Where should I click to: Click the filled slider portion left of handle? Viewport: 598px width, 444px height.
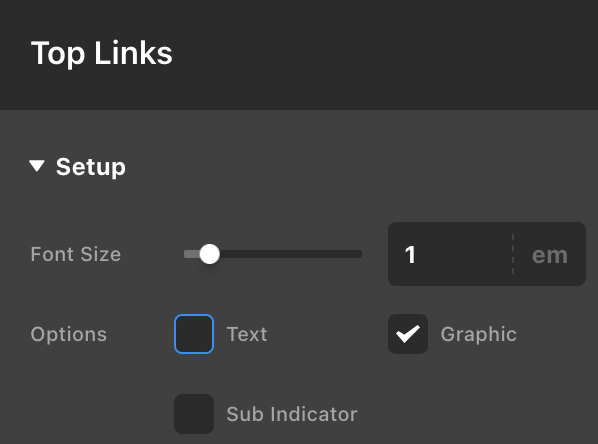[x=192, y=254]
